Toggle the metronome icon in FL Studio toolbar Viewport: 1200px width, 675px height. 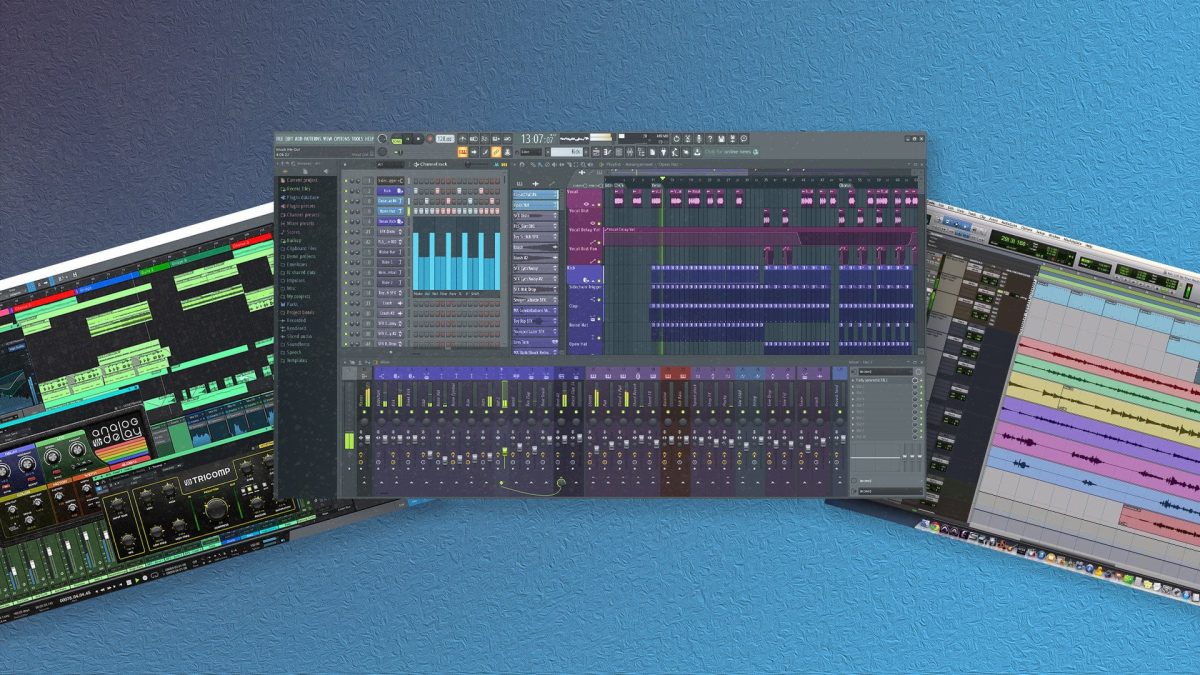pyautogui.click(x=463, y=139)
